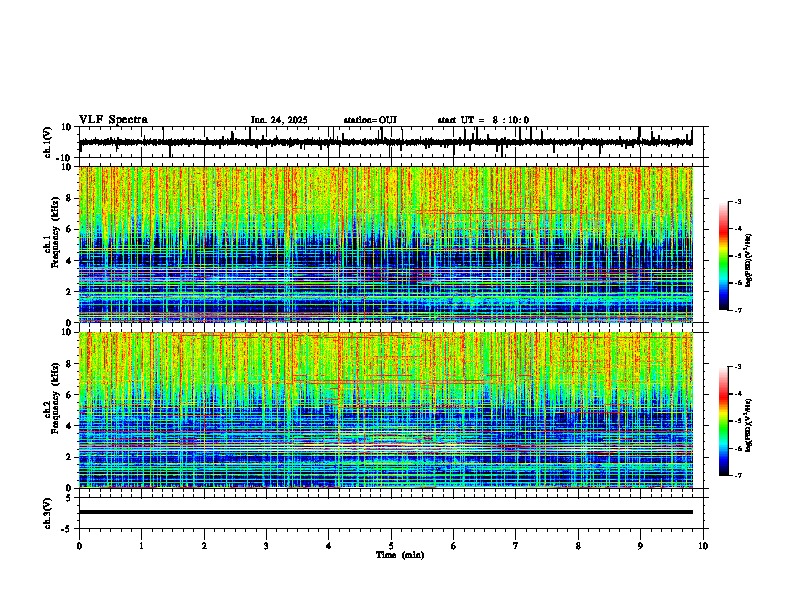The height and width of the screenshot is (612, 792).
Task: Click the "8" tick on the time axis
Action: (x=578, y=546)
